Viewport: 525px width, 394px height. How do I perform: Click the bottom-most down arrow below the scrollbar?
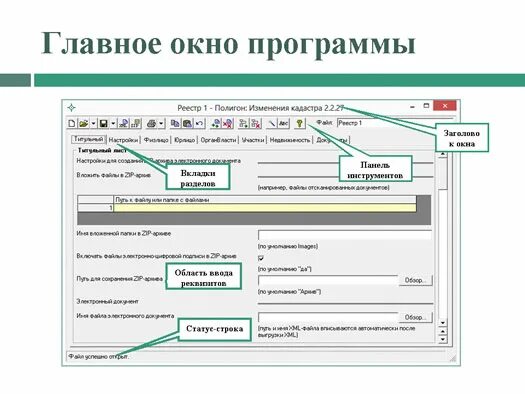[443, 339]
